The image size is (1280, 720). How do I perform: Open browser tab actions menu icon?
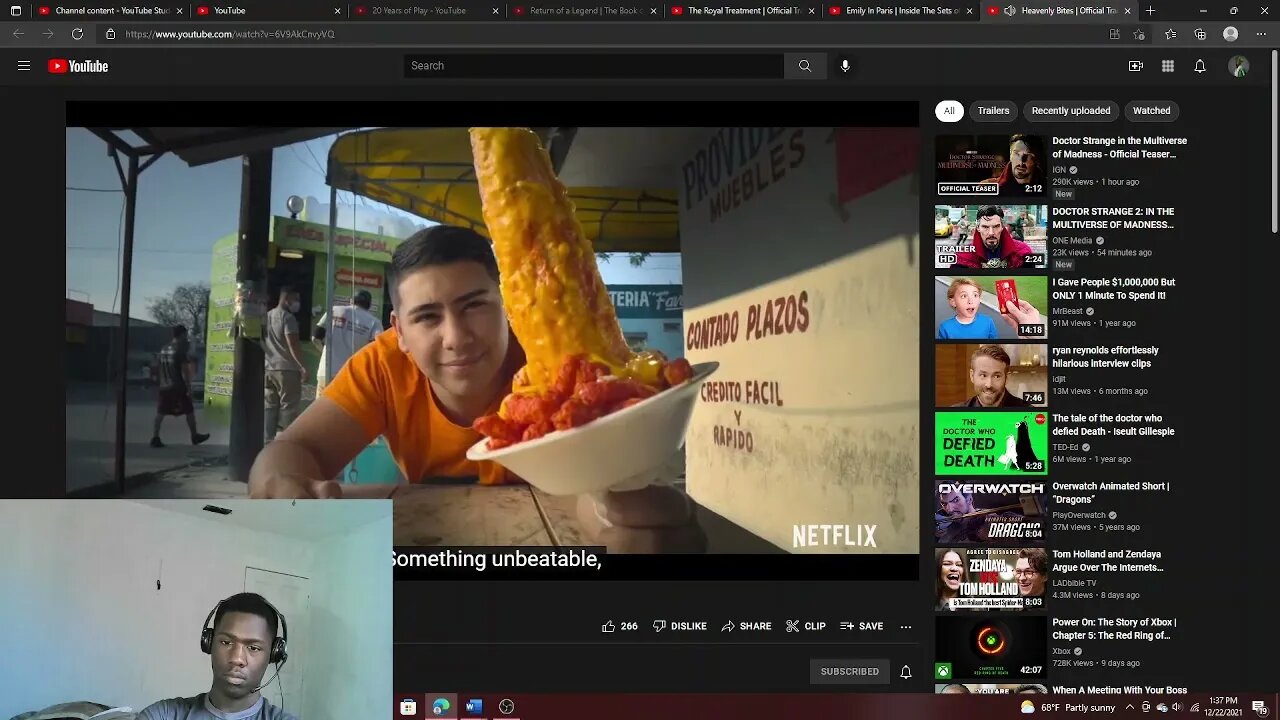pyautogui.click(x=16, y=11)
